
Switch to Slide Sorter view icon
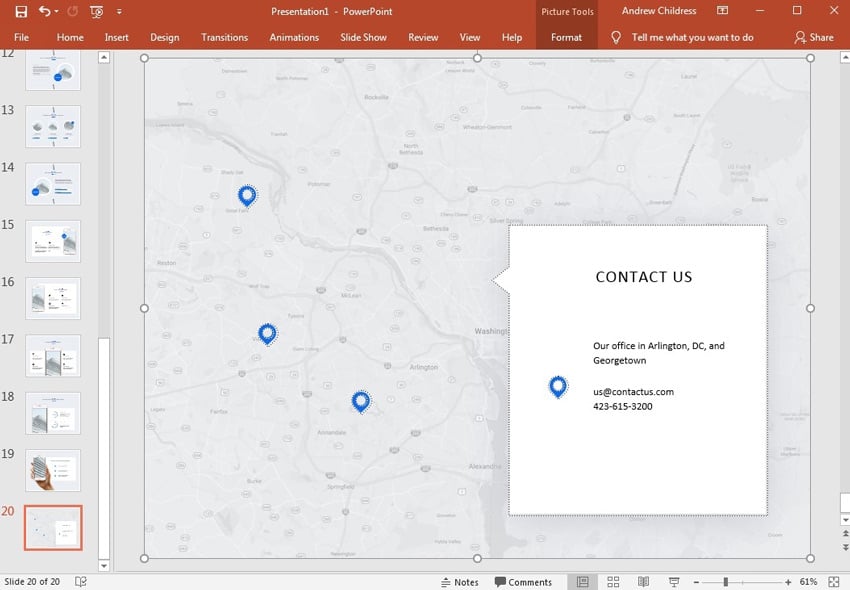[x=613, y=582]
